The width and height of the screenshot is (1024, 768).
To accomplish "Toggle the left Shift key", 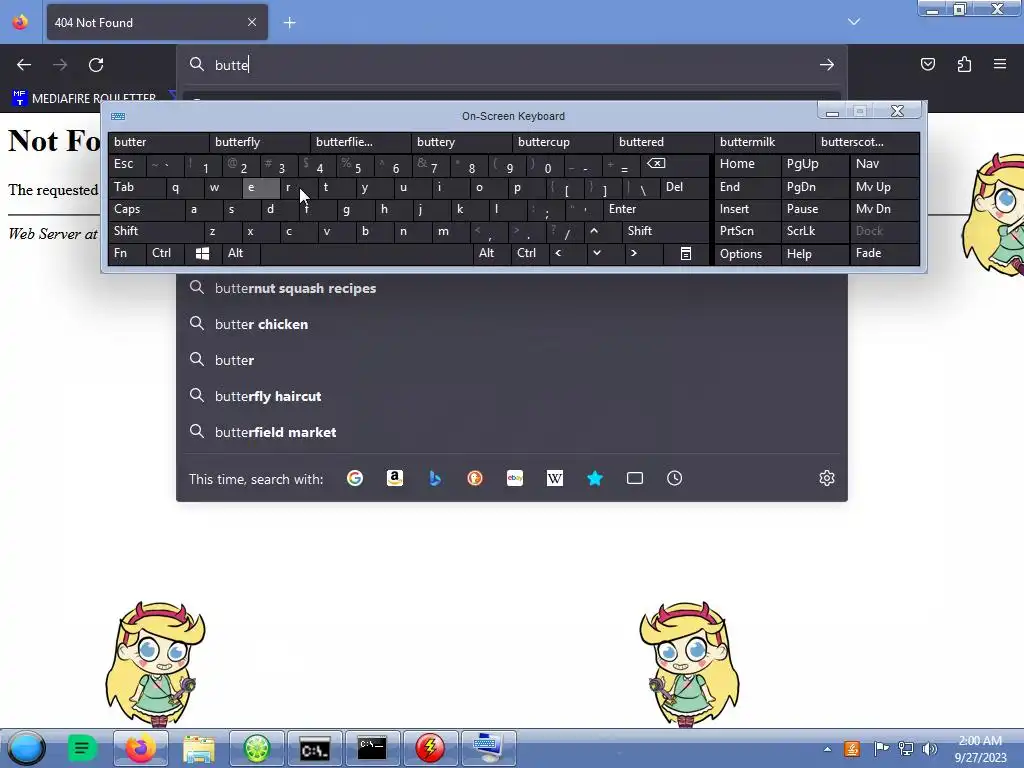I will (155, 231).
